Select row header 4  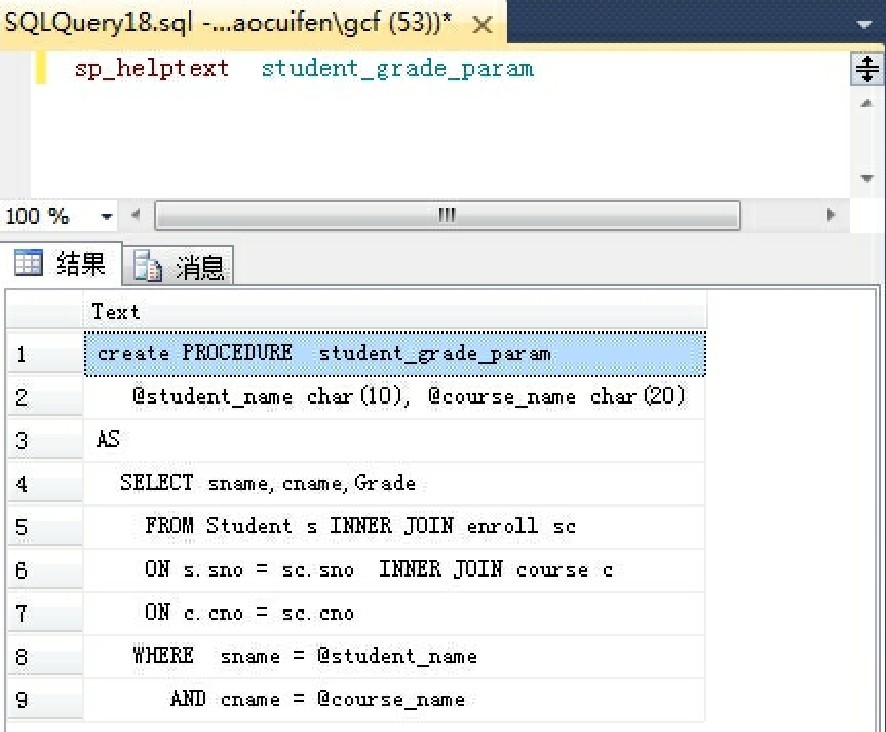point(45,484)
